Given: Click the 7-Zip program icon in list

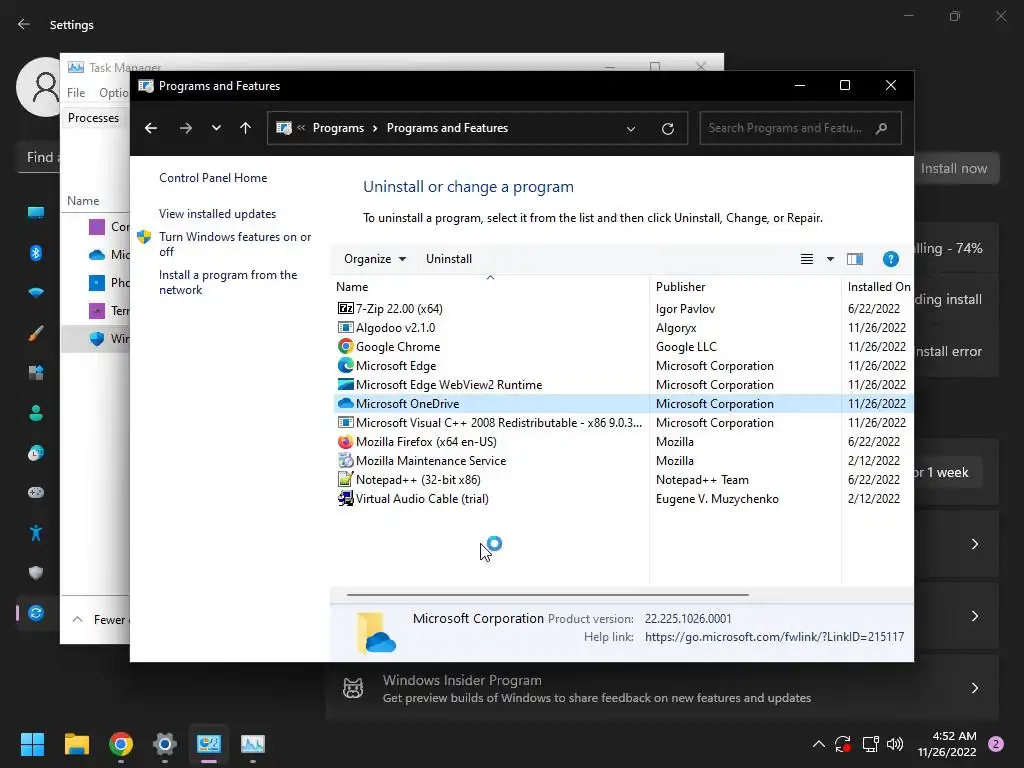Looking at the screenshot, I should (x=345, y=308).
